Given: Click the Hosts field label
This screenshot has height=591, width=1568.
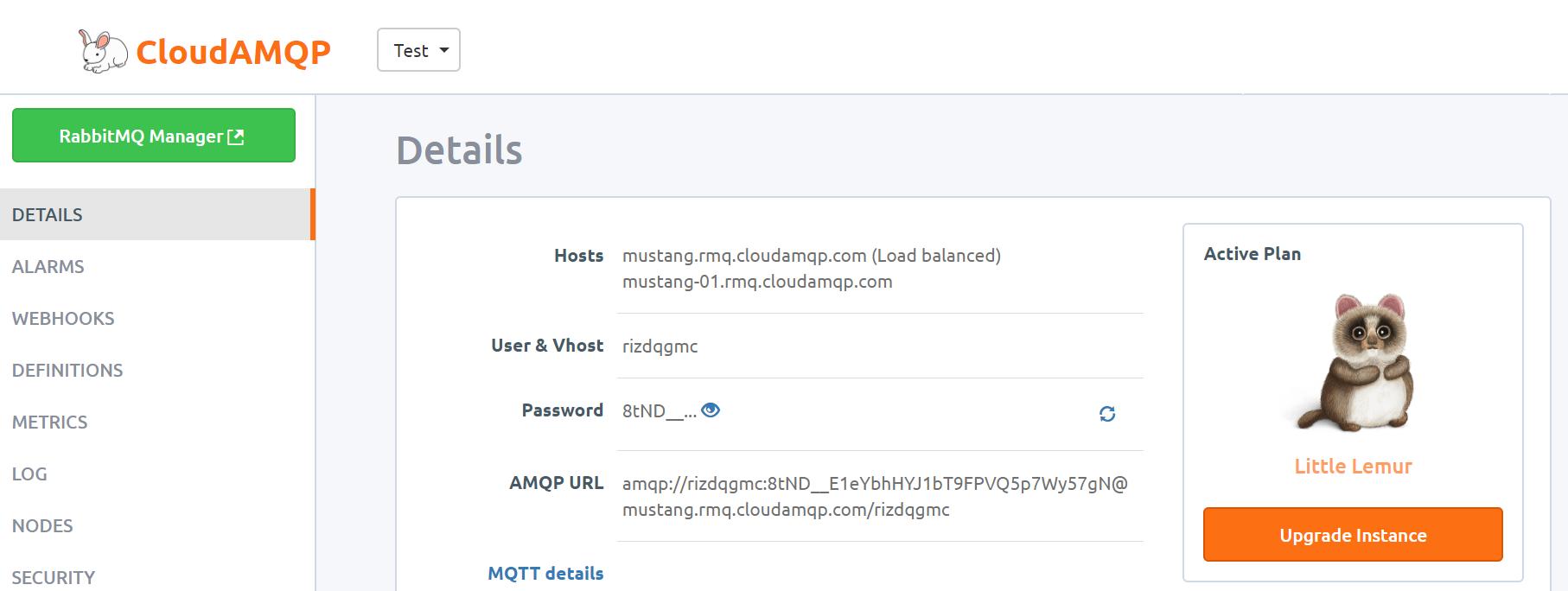Looking at the screenshot, I should (x=578, y=256).
